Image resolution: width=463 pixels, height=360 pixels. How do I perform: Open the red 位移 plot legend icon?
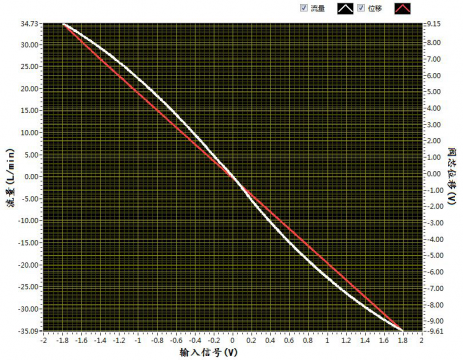[402, 9]
